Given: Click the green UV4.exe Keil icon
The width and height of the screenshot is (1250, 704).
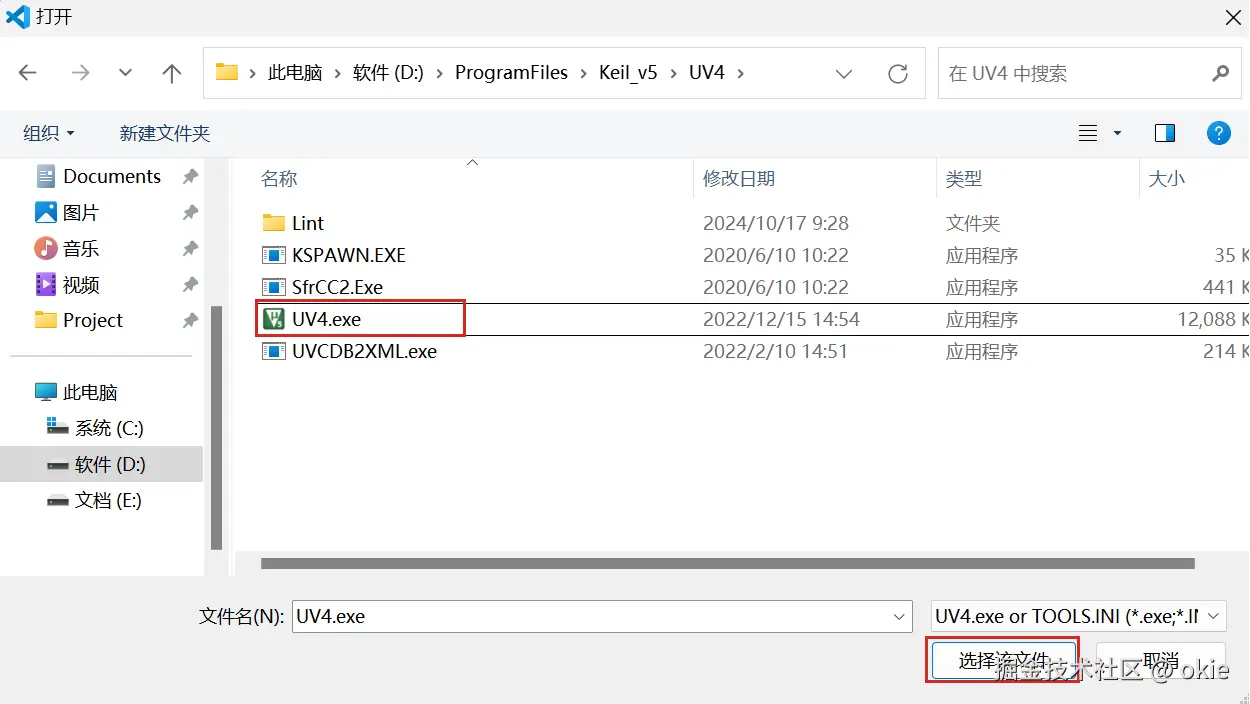Looking at the screenshot, I should coord(273,319).
